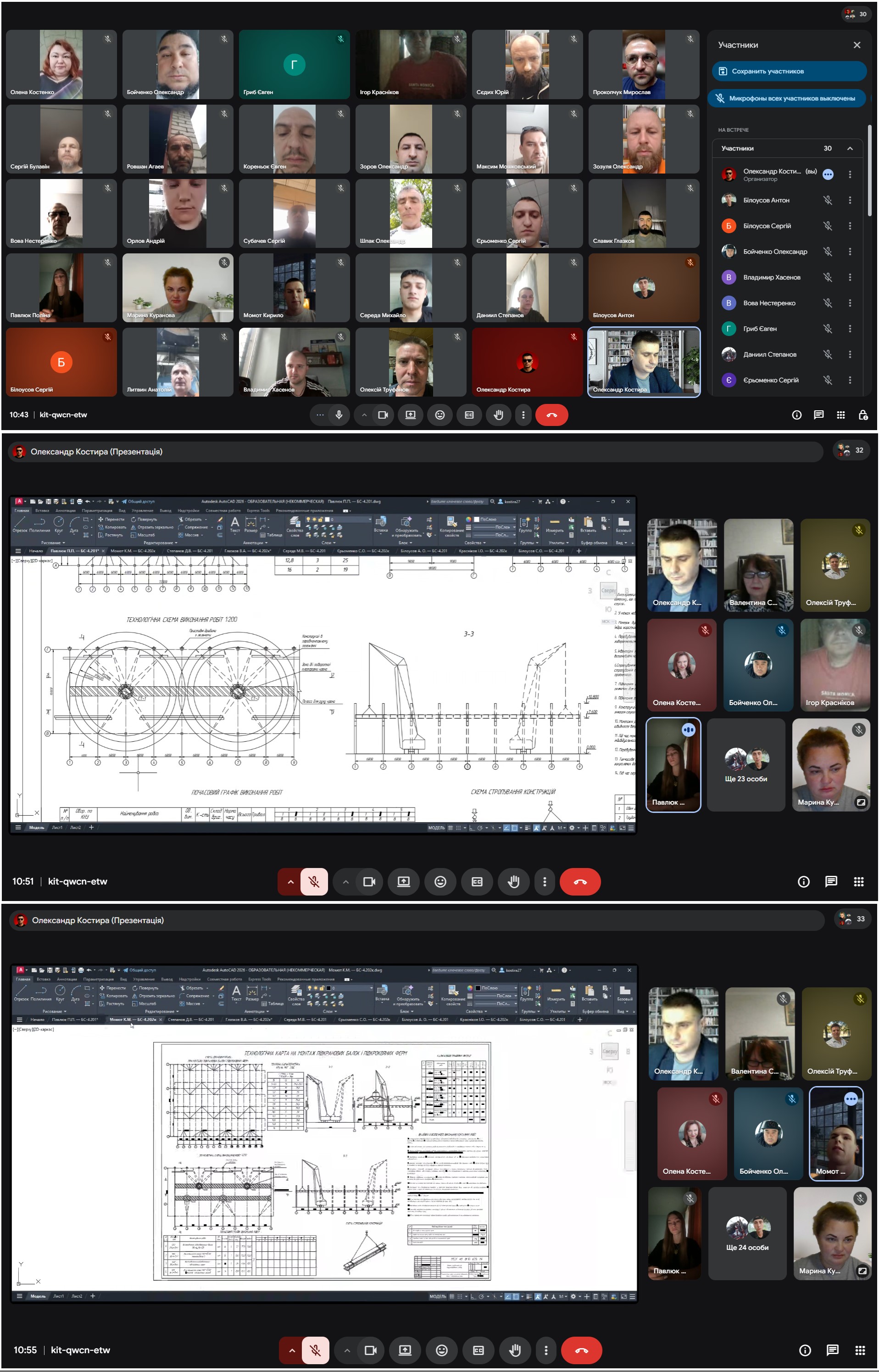Image resolution: width=879 pixels, height=1372 pixels.
Task: Open the more options menu for Гриб Євген
Action: 850,329
